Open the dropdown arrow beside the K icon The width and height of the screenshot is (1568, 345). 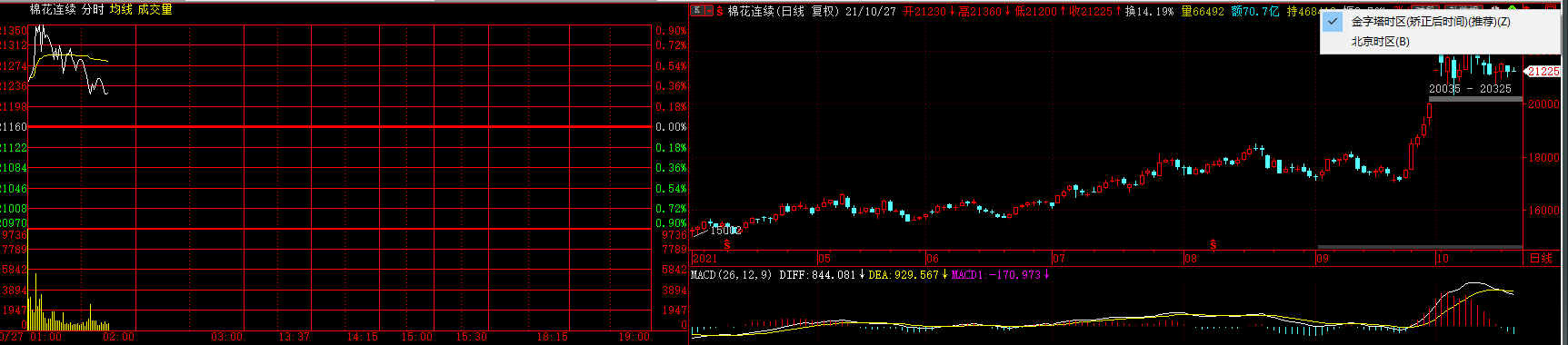coord(709,10)
